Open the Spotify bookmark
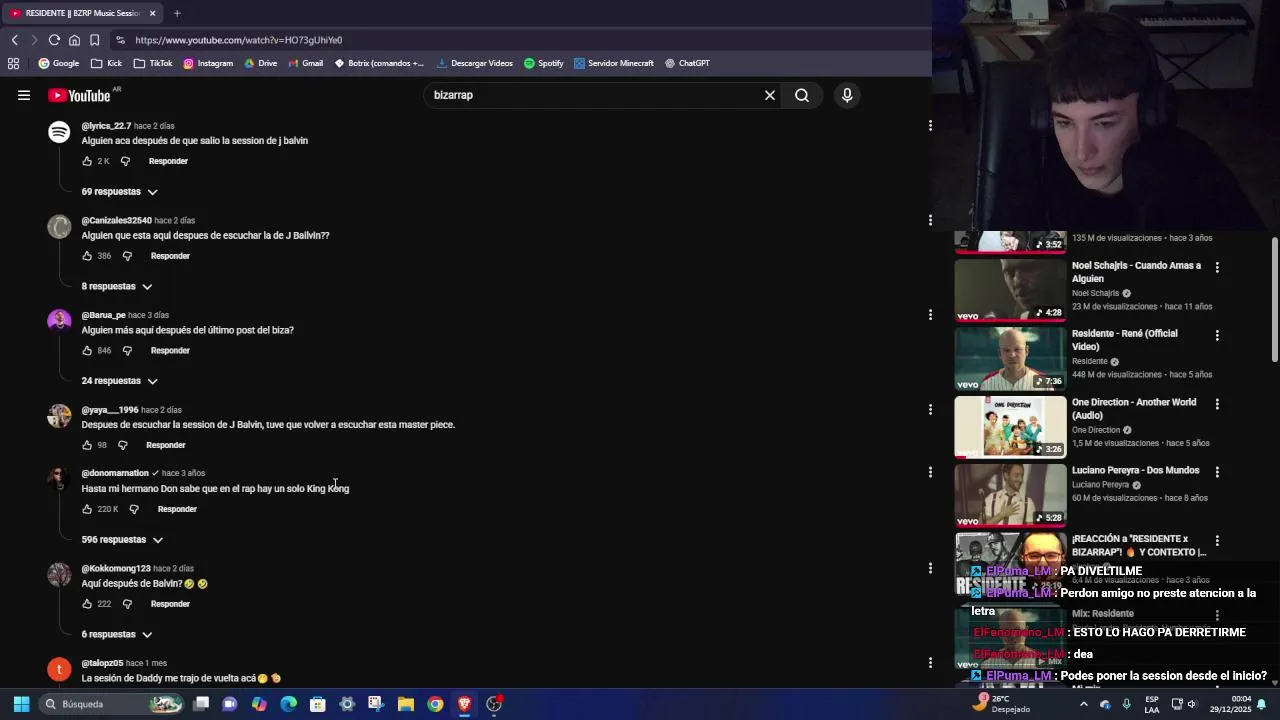This screenshot has height=720, width=1280. point(544,63)
